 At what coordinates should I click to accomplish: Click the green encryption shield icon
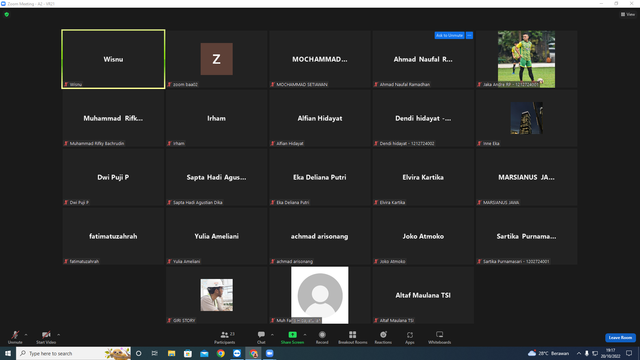click(7, 14)
